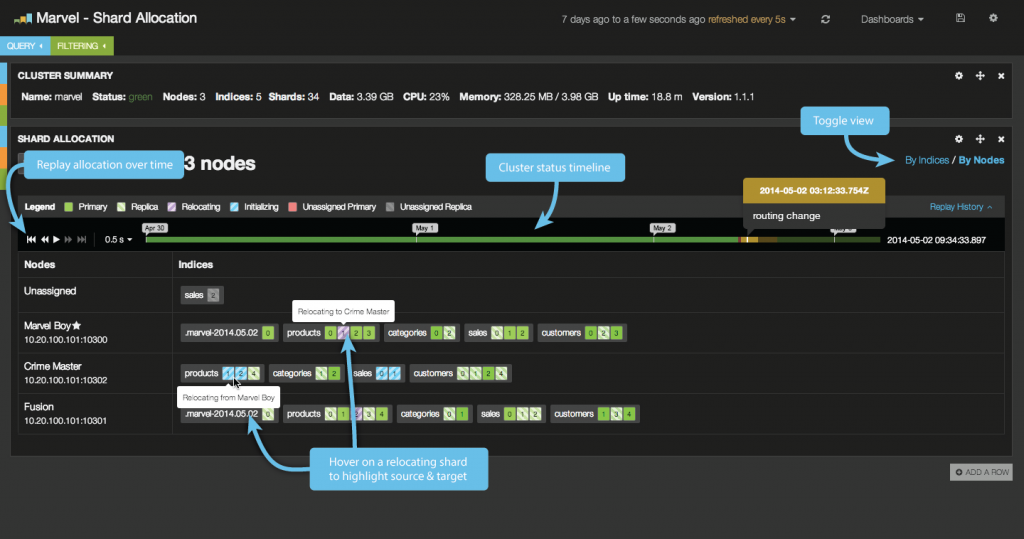Viewport: 1024px width, 539px height.
Task: Click the save dashboard floppy icon
Action: click(x=960, y=18)
